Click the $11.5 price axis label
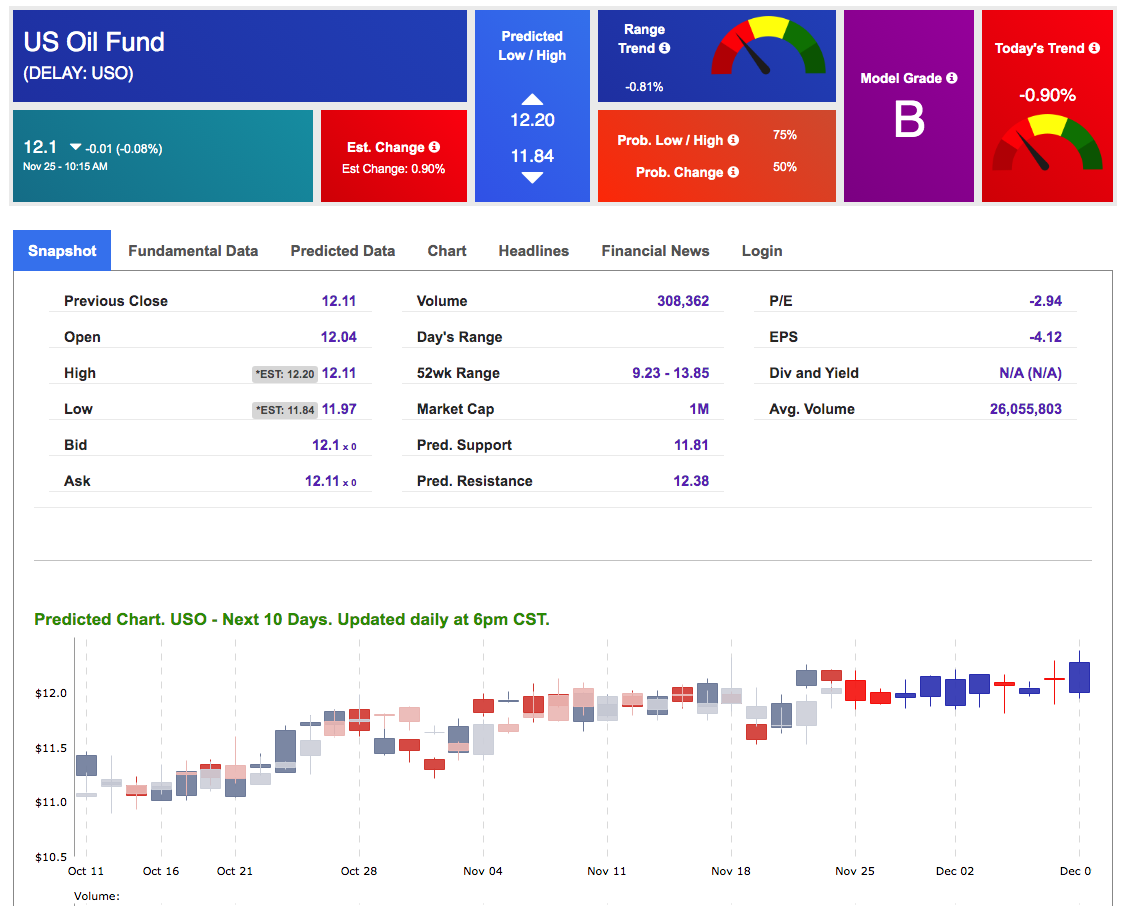Viewport: 1125px width, 906px height. (x=51, y=748)
